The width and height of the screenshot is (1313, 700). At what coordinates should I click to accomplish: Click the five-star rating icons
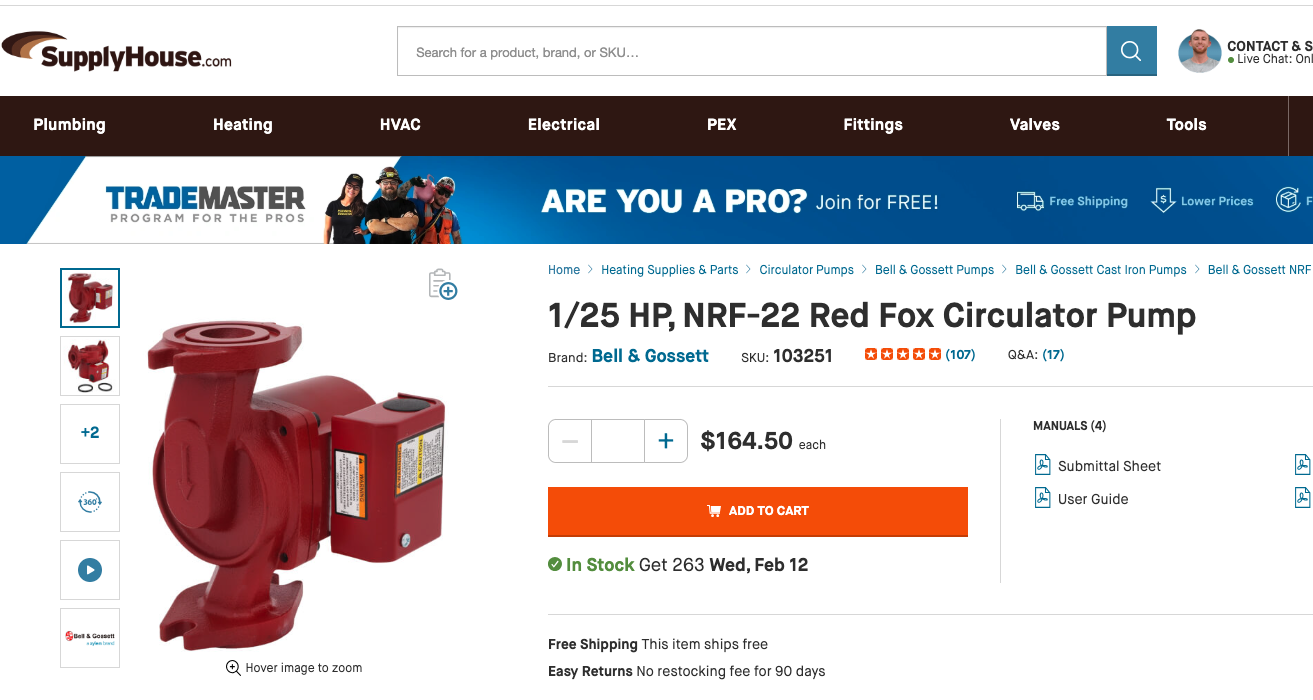click(903, 354)
